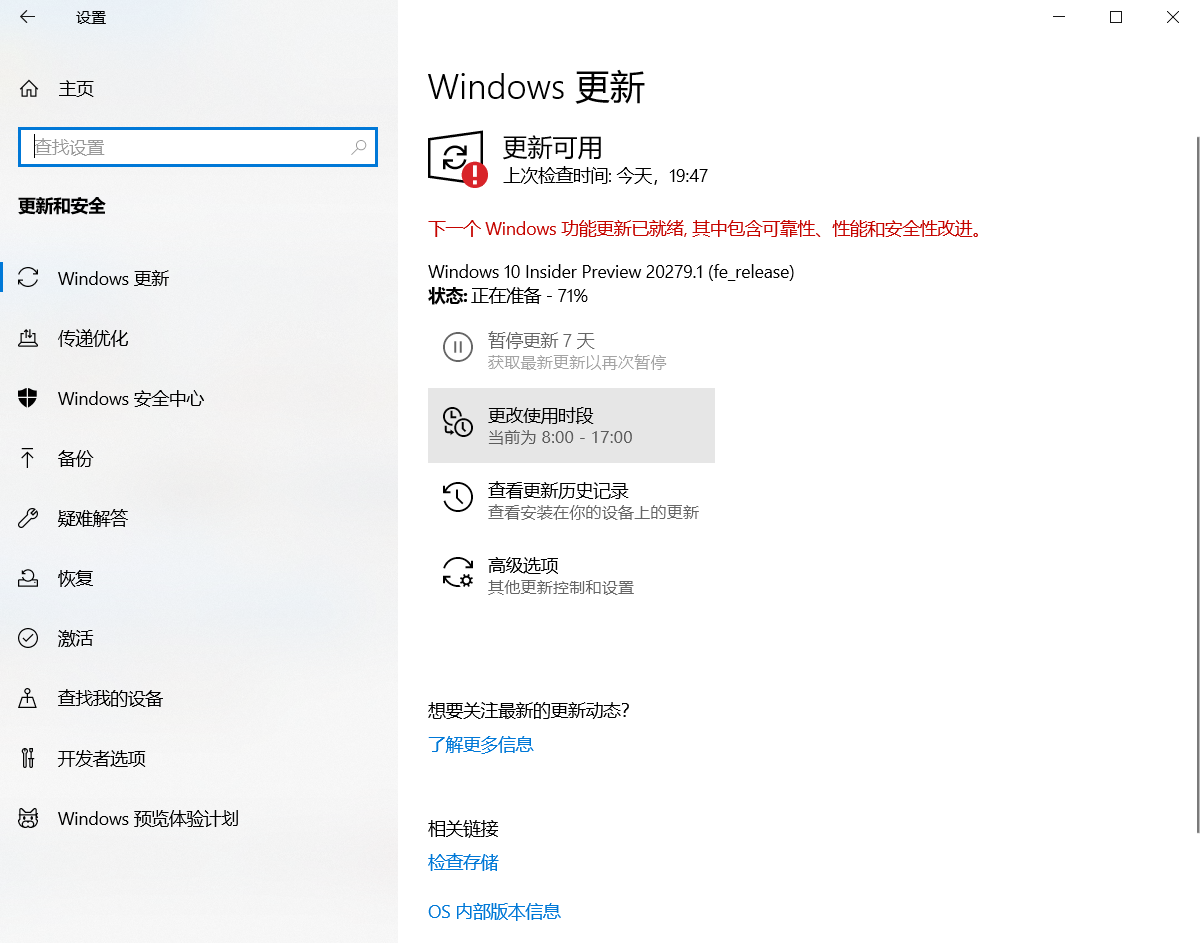Click the gear-sync icon for 高级选项
The height and width of the screenshot is (943, 1202).
pyautogui.click(x=457, y=572)
